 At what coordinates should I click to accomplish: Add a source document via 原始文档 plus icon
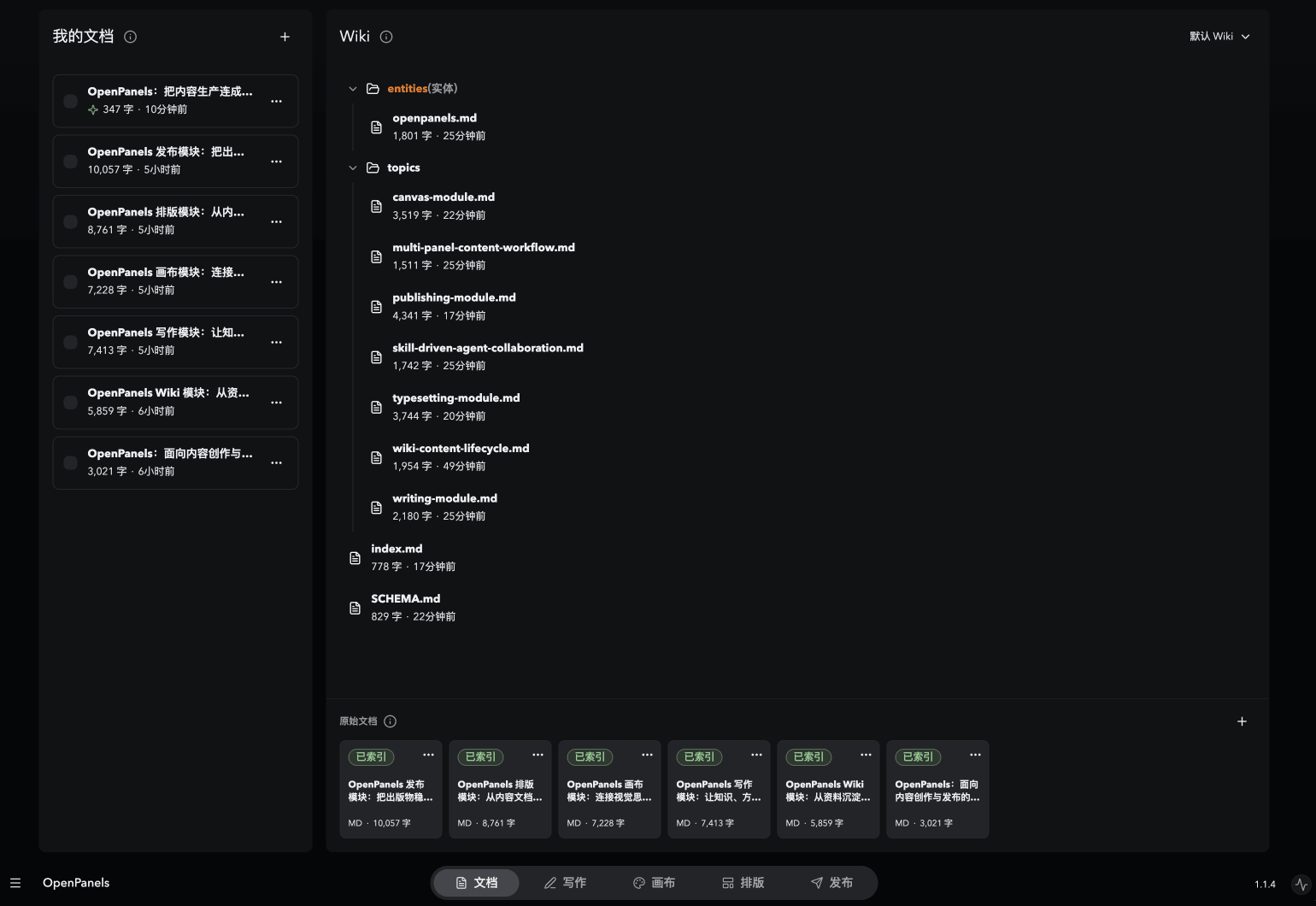(1242, 721)
